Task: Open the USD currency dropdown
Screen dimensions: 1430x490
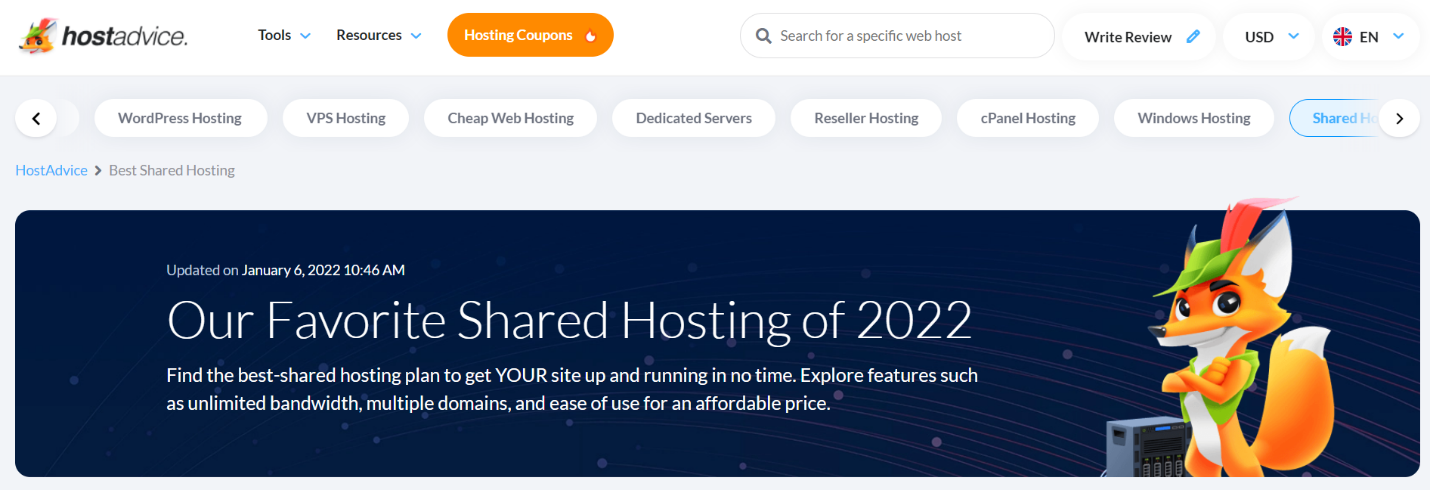Action: 1270,37
